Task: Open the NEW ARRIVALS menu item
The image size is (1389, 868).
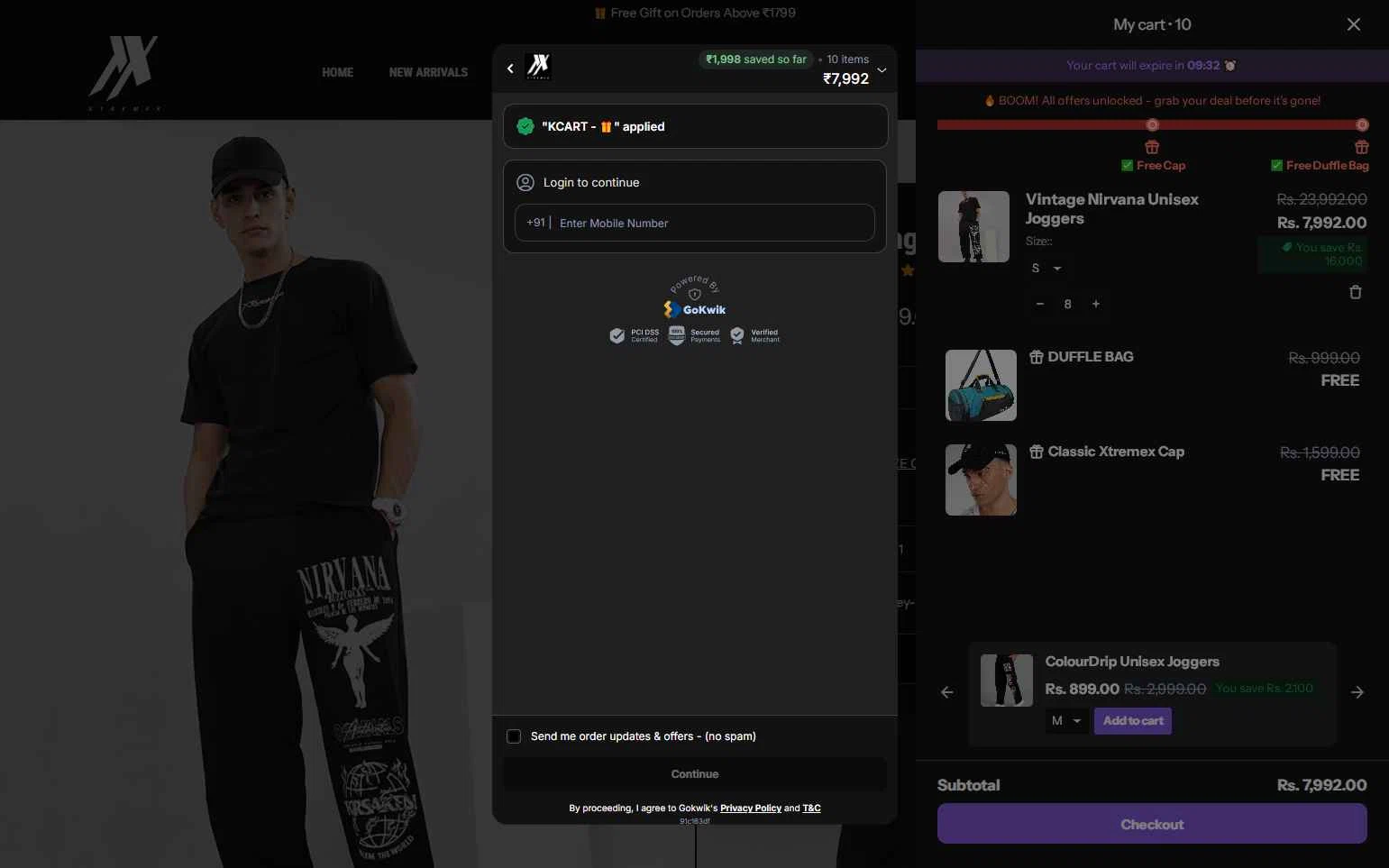Action: click(x=428, y=72)
